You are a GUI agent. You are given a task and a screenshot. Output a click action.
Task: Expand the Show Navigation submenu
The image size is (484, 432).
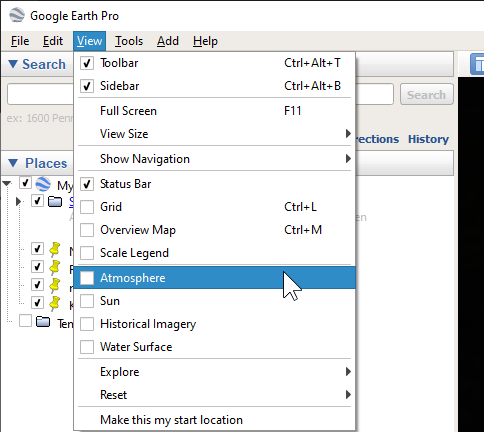(x=215, y=159)
